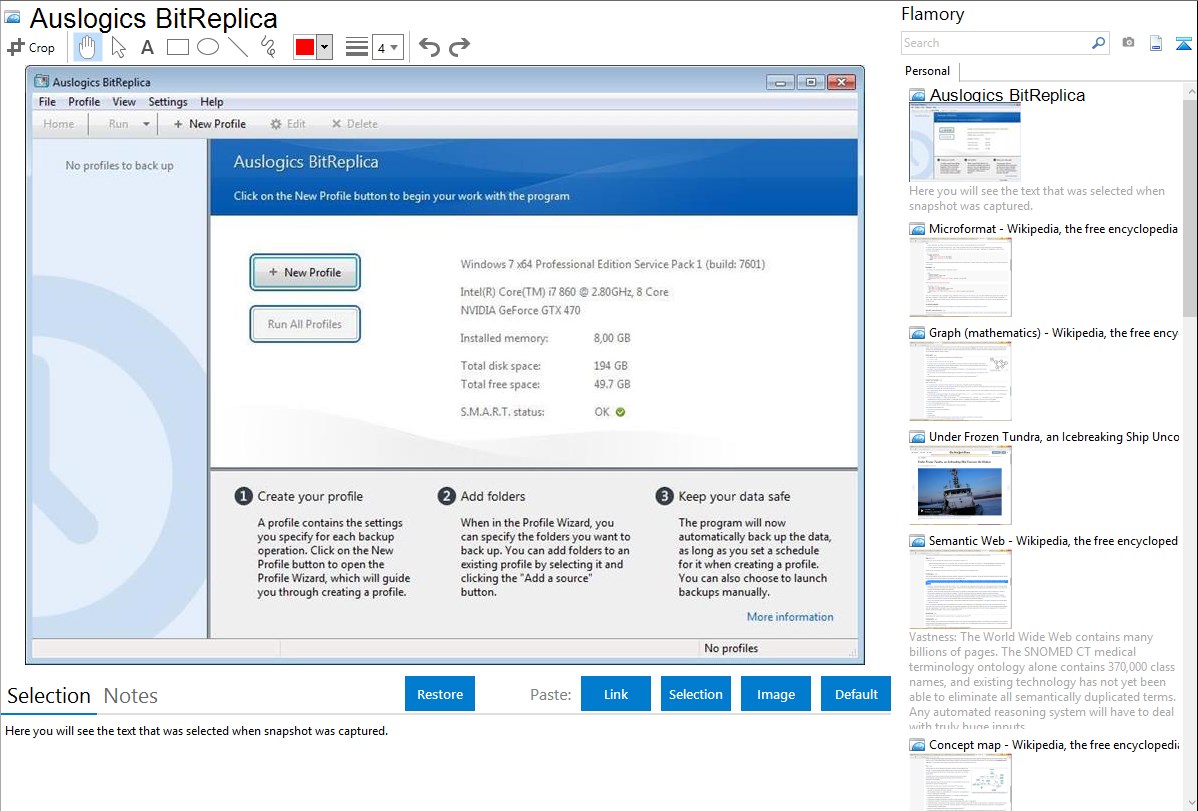The width and height of the screenshot is (1198, 811).
Task: Undo the last annotation
Action: coord(429,47)
